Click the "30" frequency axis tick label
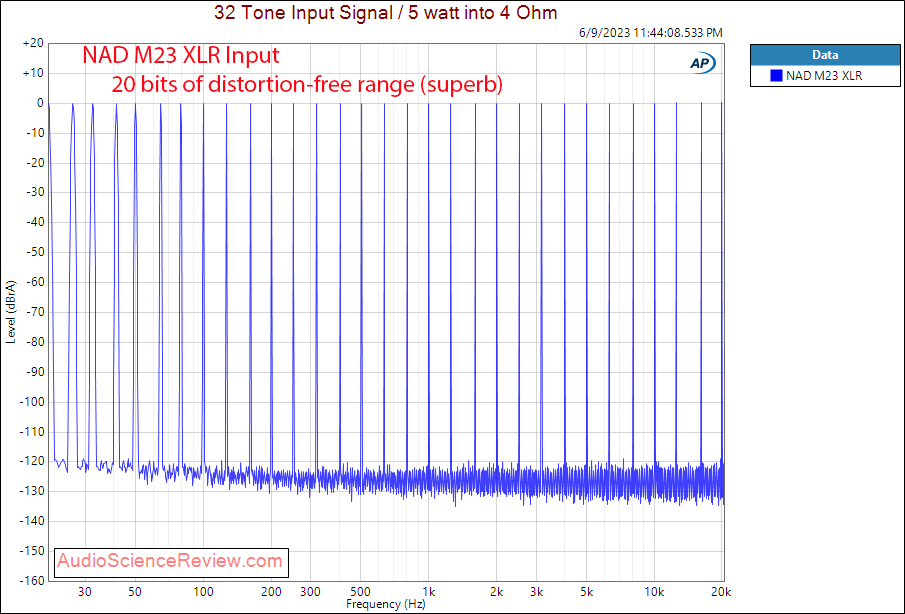 pos(85,592)
